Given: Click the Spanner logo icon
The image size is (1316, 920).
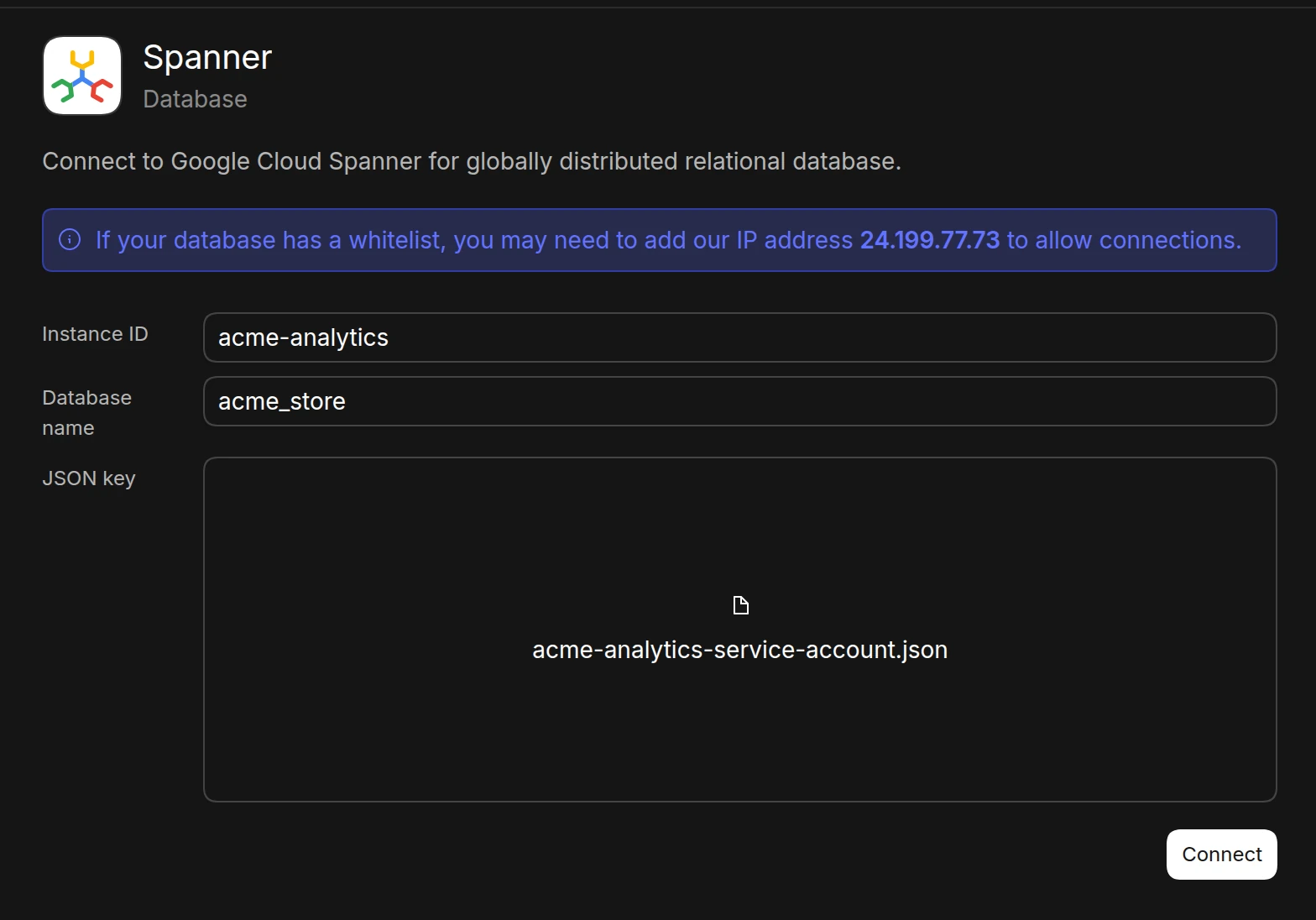Looking at the screenshot, I should (82, 76).
